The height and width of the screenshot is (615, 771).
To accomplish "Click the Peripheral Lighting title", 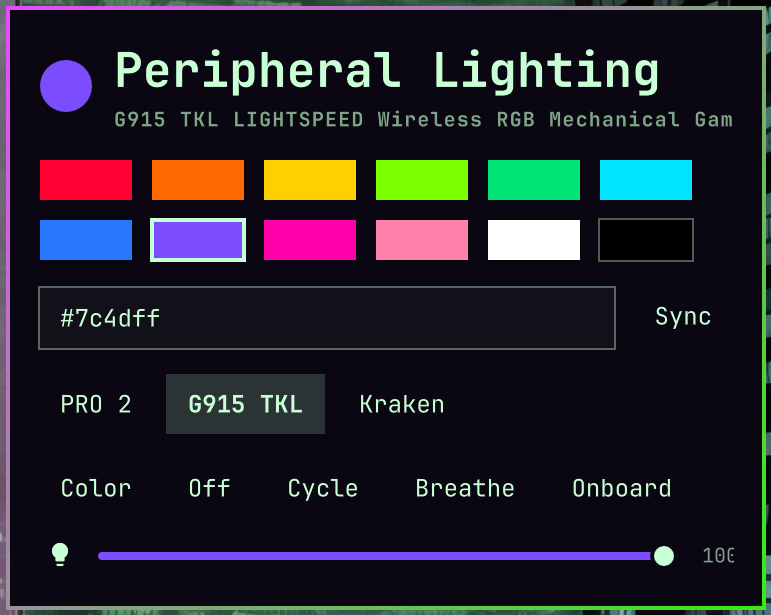I will (386, 72).
